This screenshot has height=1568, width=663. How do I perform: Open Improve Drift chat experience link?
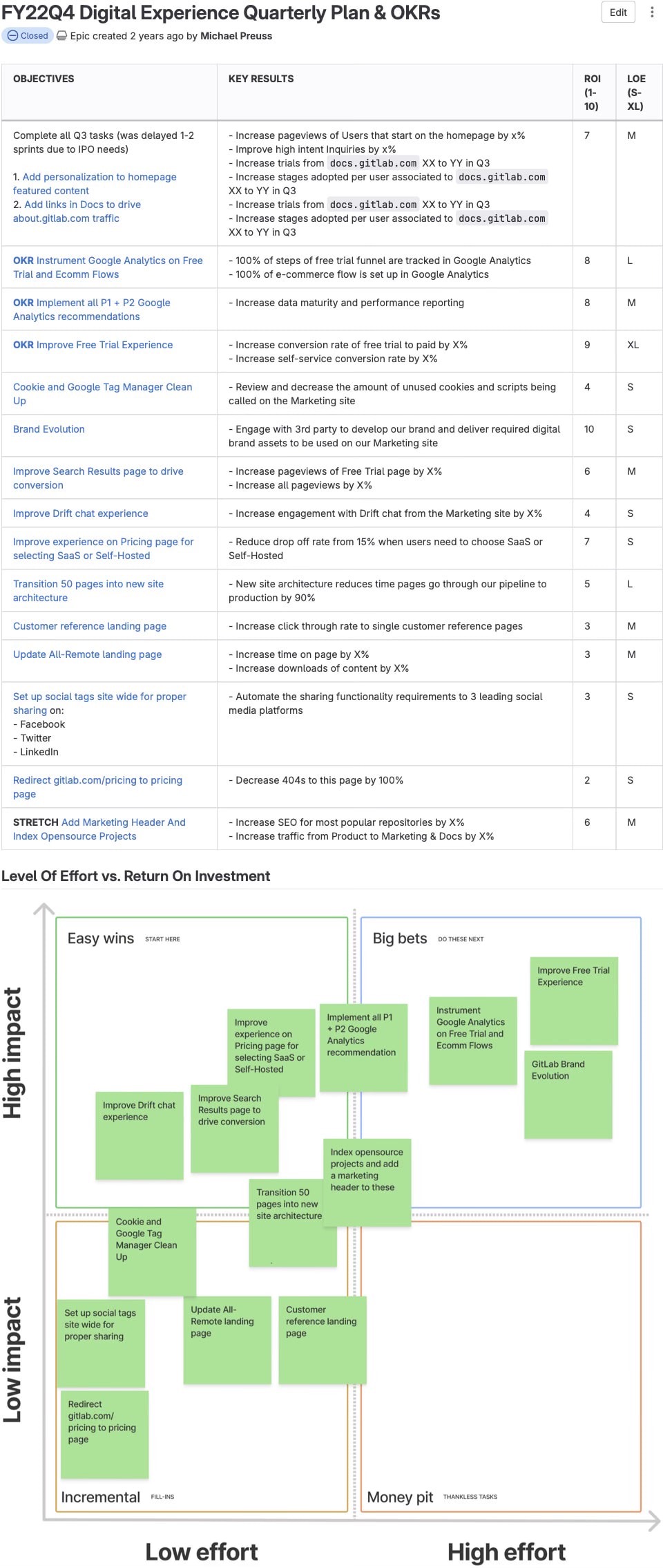[80, 513]
